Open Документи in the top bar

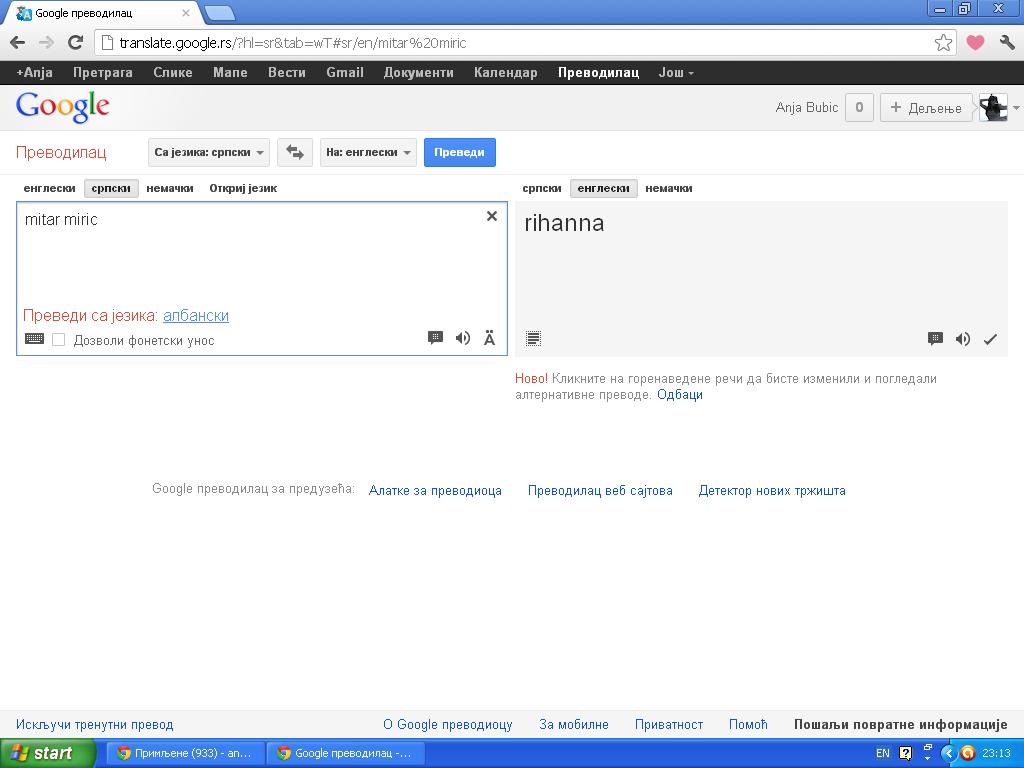419,72
